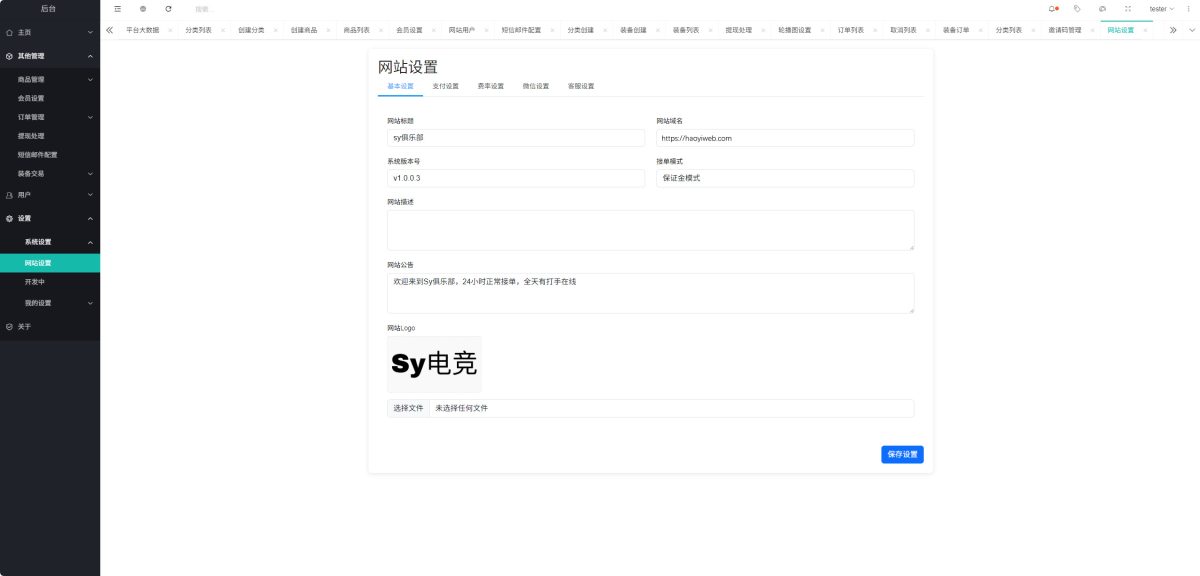Open the 轮播图设置 page tab
The image size is (1200, 576).
(x=794, y=30)
